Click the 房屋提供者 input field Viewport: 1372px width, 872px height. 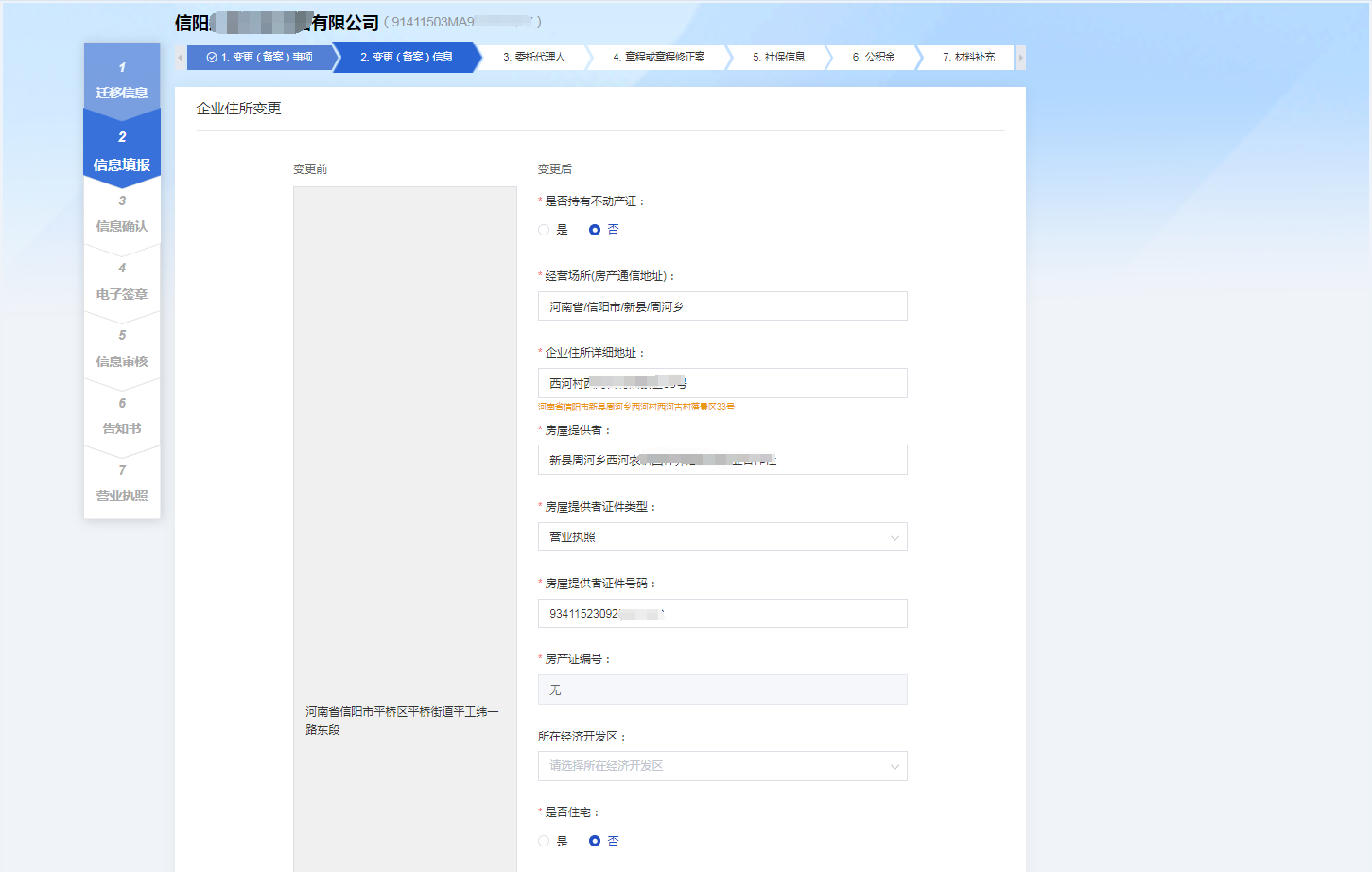(x=722, y=460)
